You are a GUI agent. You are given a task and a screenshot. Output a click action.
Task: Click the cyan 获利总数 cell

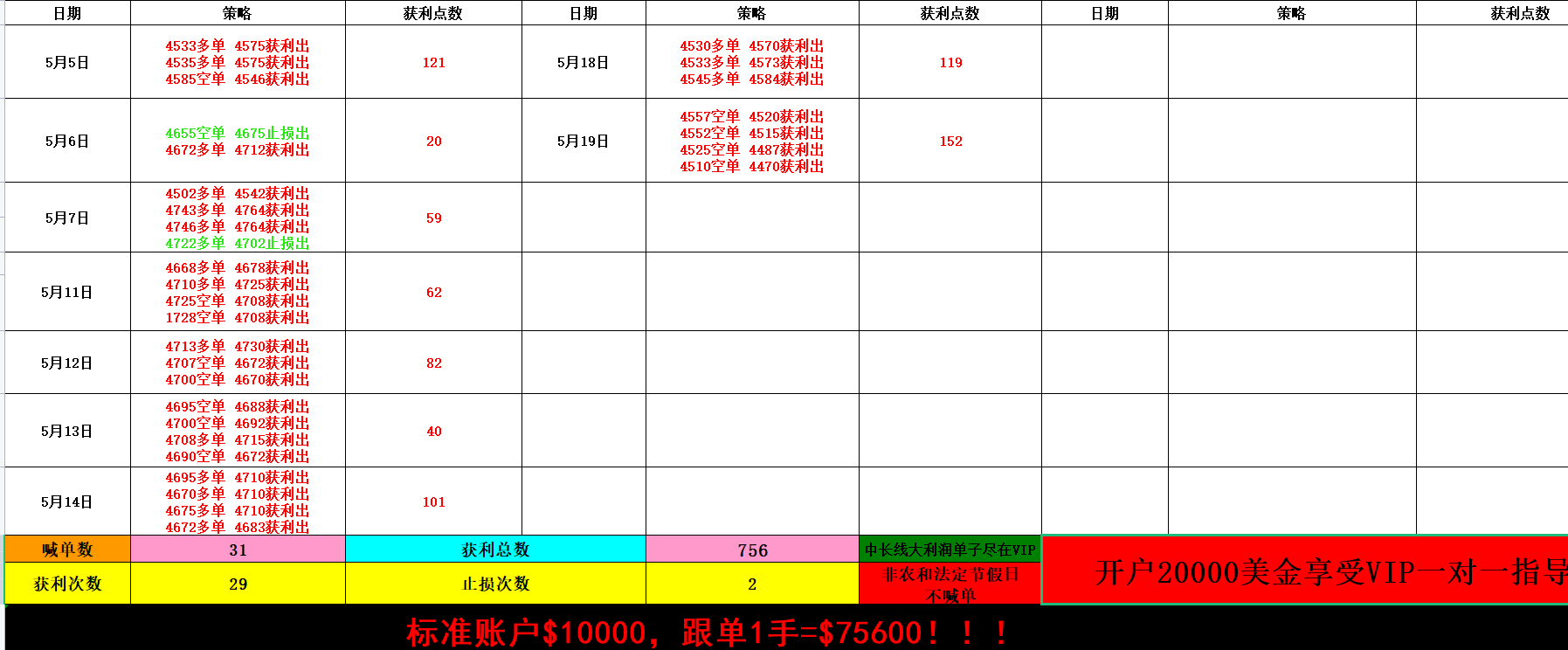(495, 549)
